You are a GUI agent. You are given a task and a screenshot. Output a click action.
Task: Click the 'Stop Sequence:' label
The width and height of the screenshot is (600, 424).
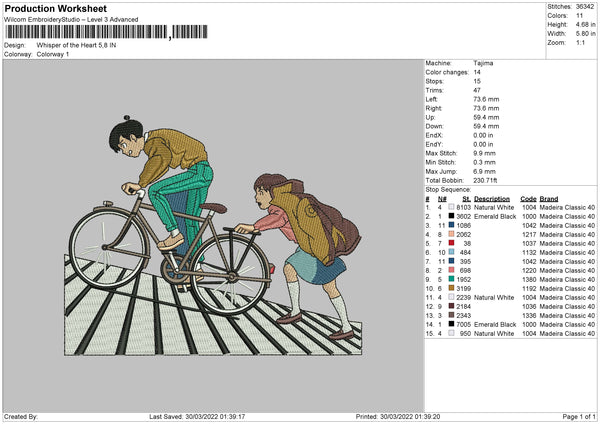click(x=448, y=189)
